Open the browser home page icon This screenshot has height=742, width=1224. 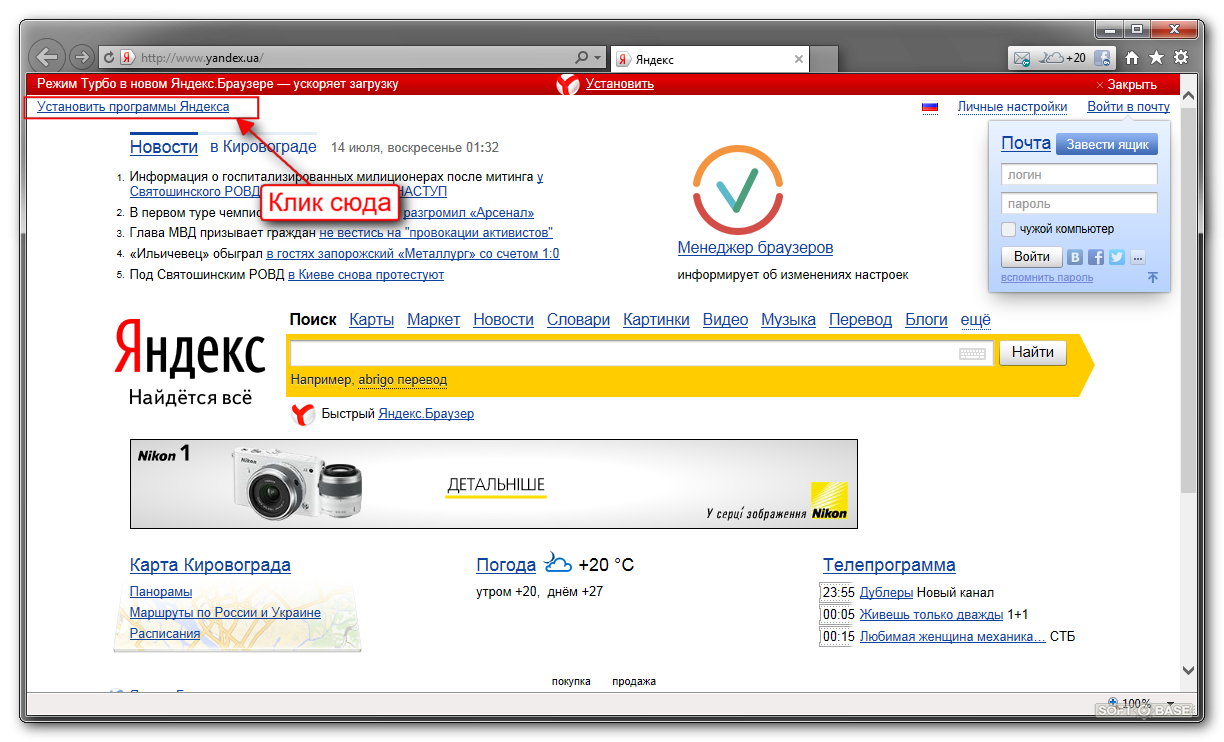click(x=1132, y=58)
